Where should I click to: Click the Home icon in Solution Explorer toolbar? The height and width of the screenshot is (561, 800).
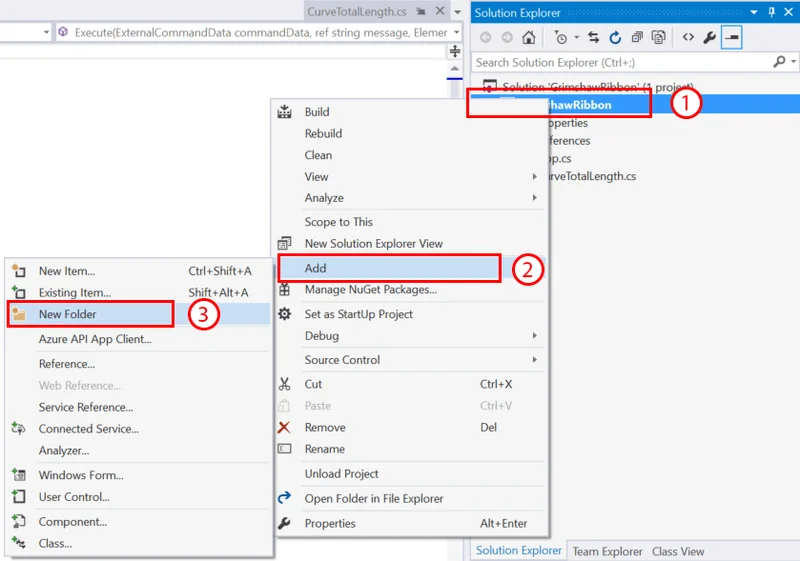click(x=529, y=37)
